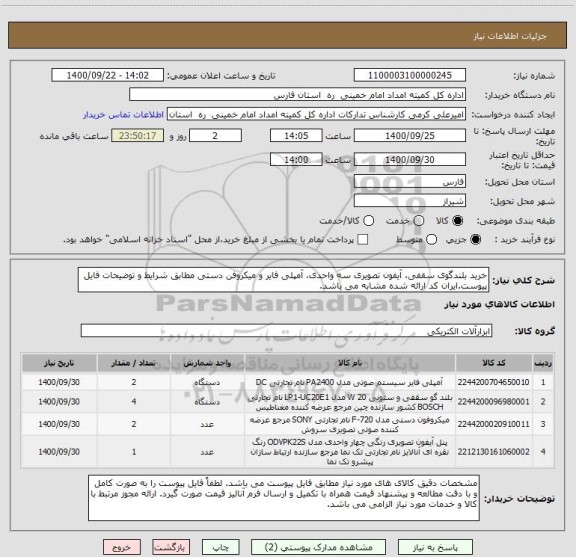Click the جزئیات اطلاعات نیاز page header
This screenshot has height=557, width=576.
click(x=510, y=36)
